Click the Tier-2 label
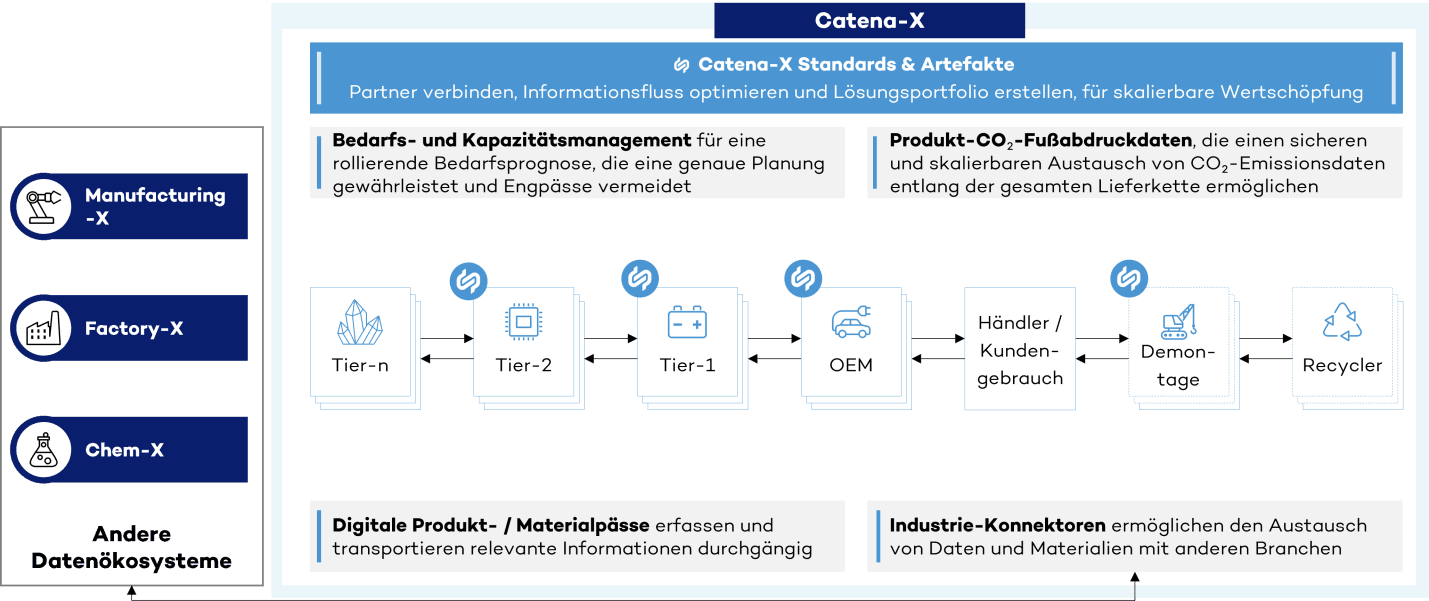This screenshot has height=601, width=1429. [523, 365]
